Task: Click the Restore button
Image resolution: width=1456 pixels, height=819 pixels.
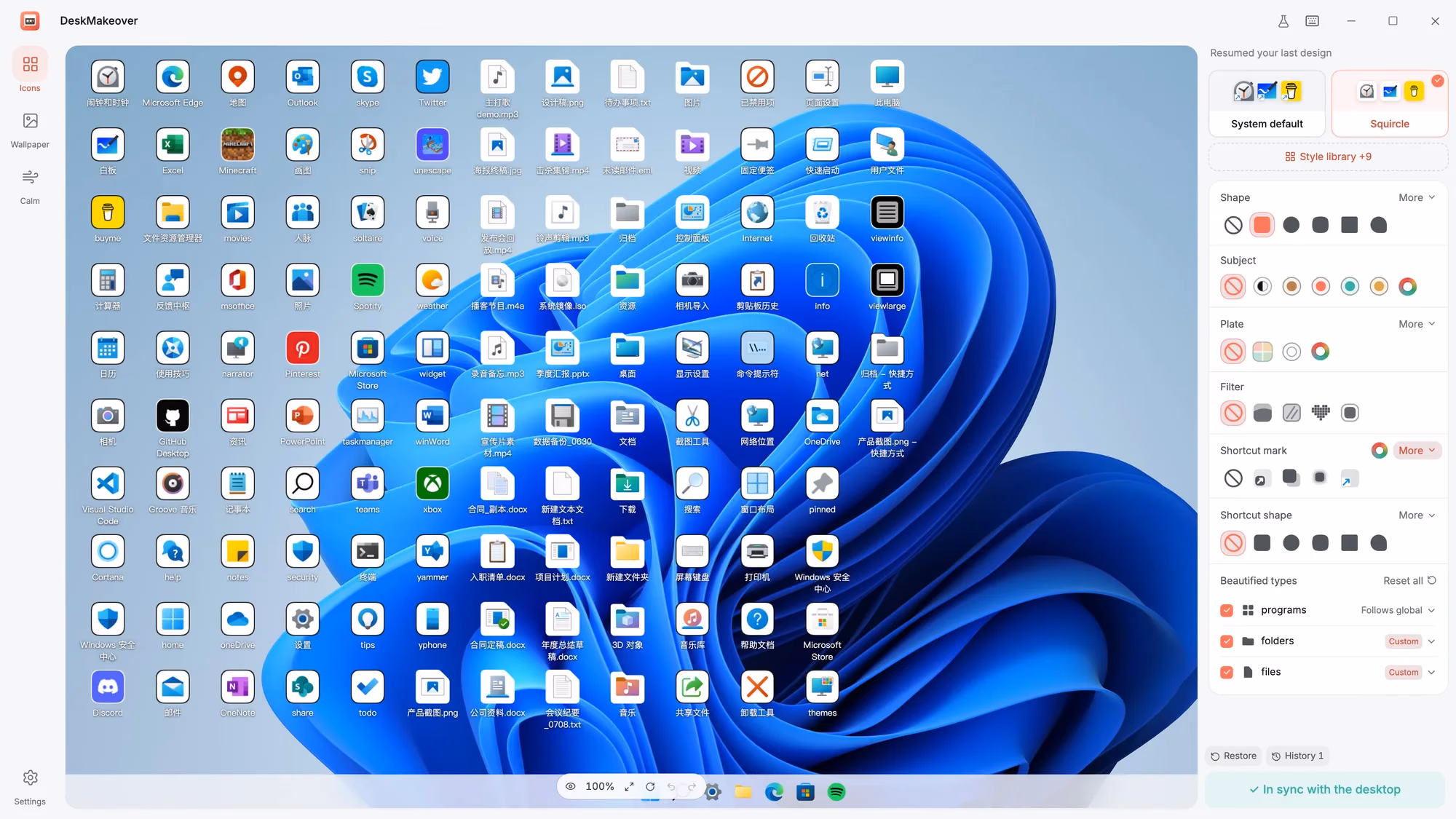Action: click(1233, 756)
